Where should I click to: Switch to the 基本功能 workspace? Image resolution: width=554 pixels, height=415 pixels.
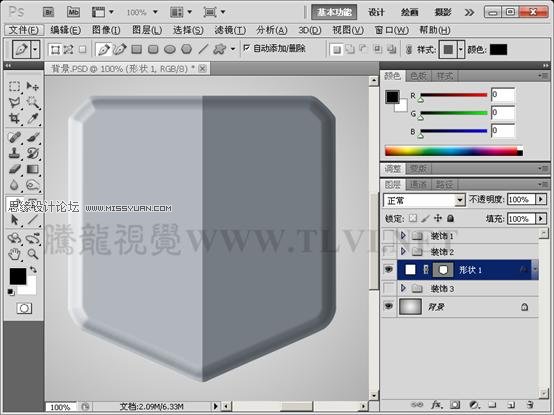pos(334,12)
